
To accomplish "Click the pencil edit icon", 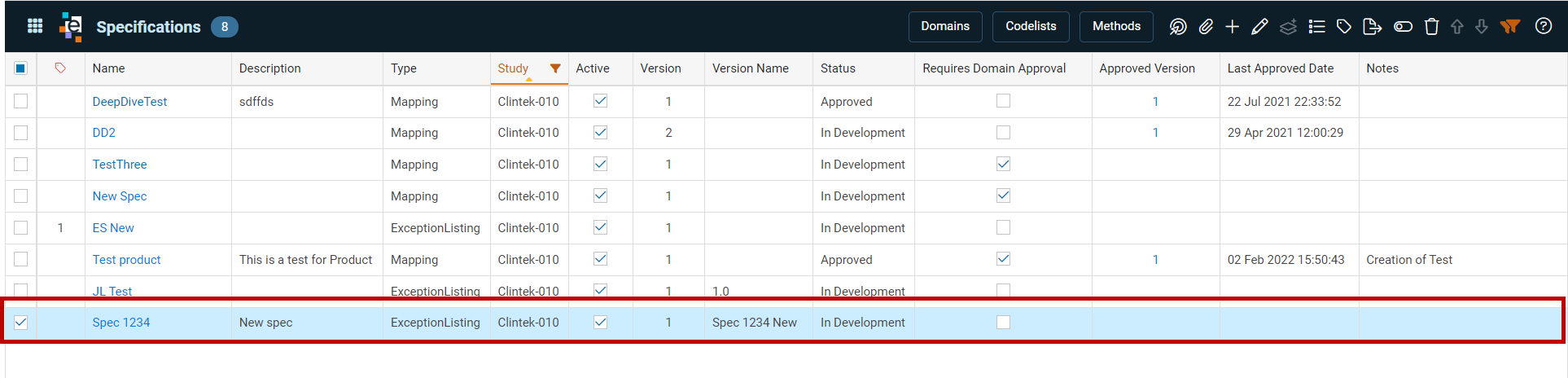I will coord(1259,27).
